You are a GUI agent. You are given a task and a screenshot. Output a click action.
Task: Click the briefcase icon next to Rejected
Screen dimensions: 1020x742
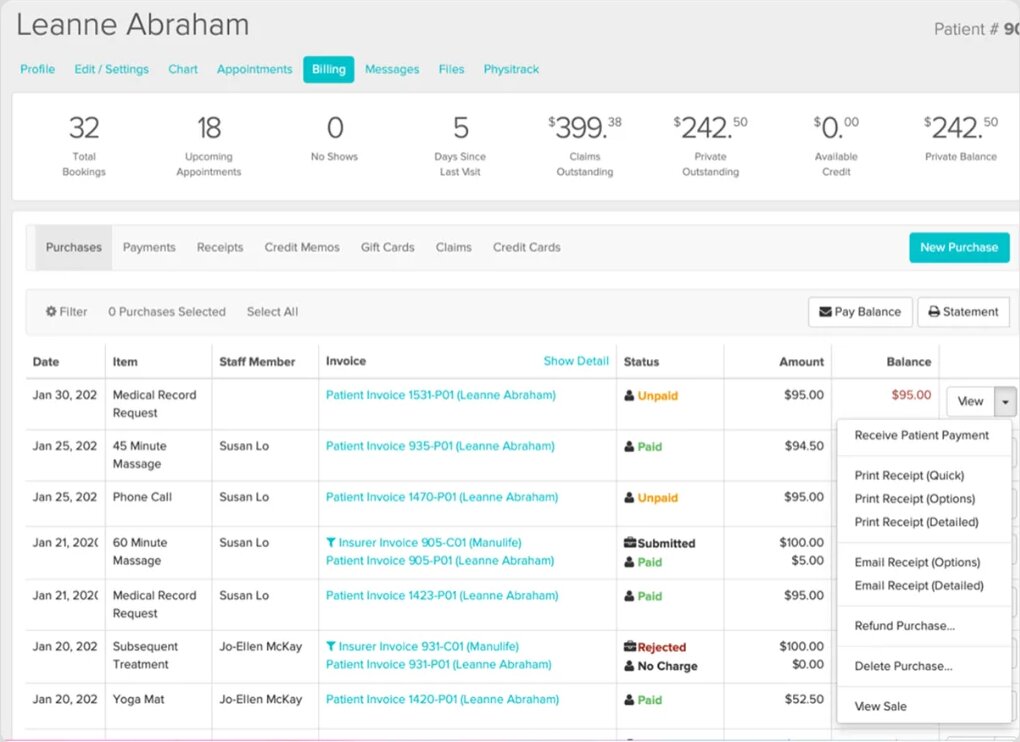[x=630, y=647]
